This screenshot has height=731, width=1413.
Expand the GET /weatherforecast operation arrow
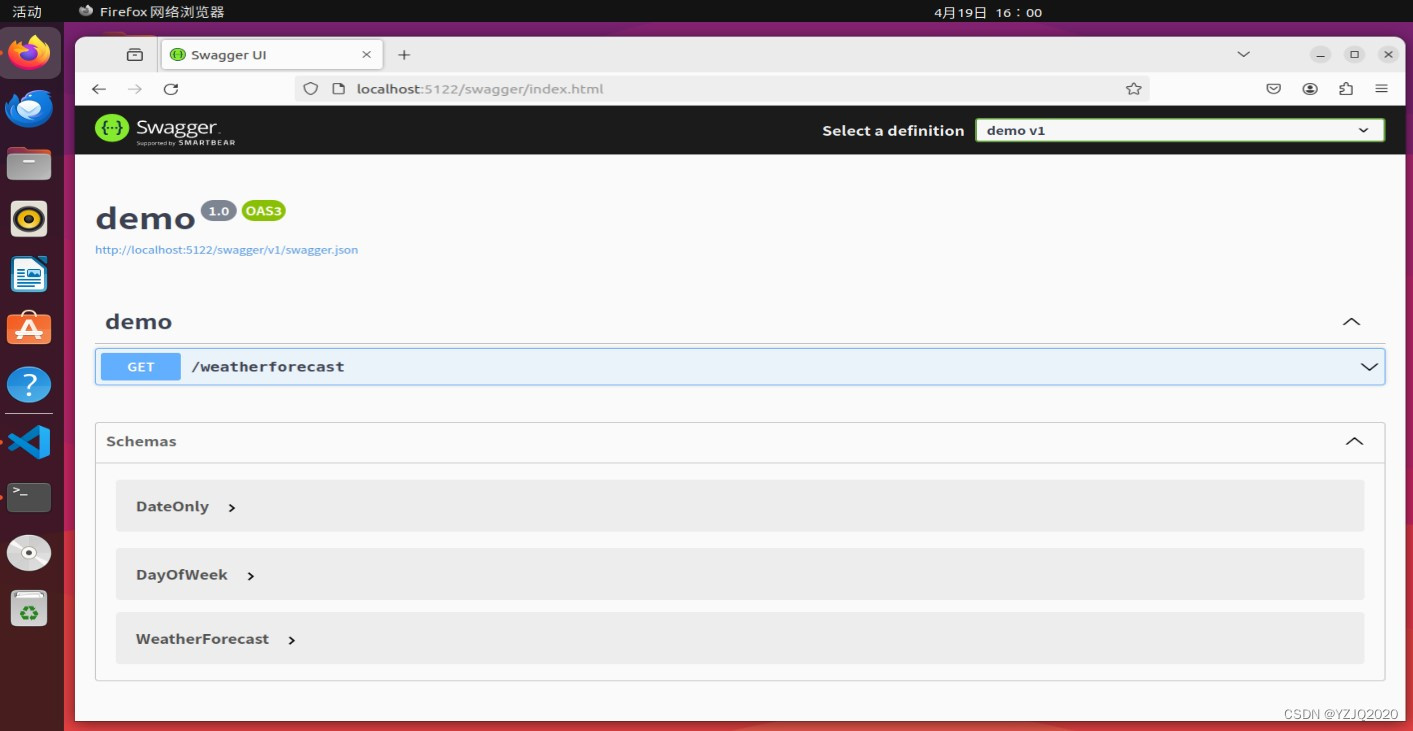click(1369, 367)
